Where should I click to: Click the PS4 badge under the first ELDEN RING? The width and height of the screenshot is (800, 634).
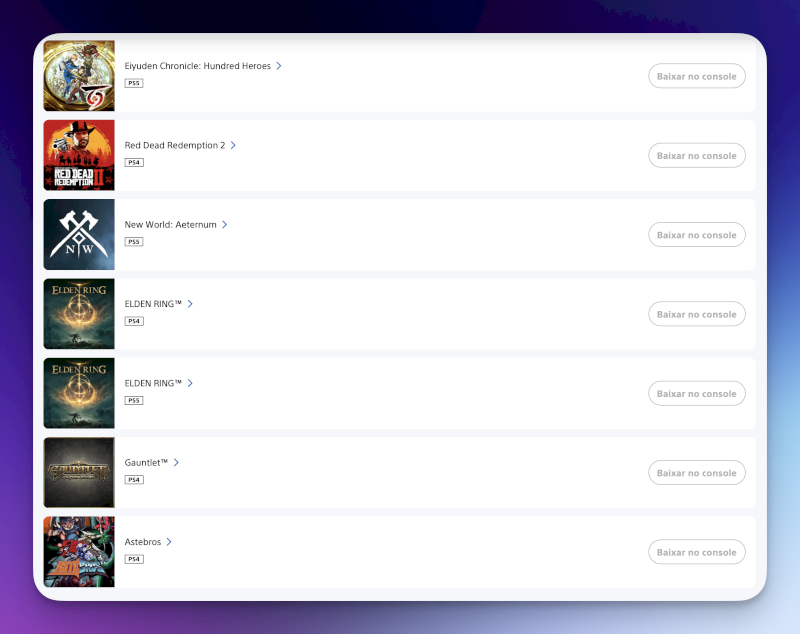(134, 321)
